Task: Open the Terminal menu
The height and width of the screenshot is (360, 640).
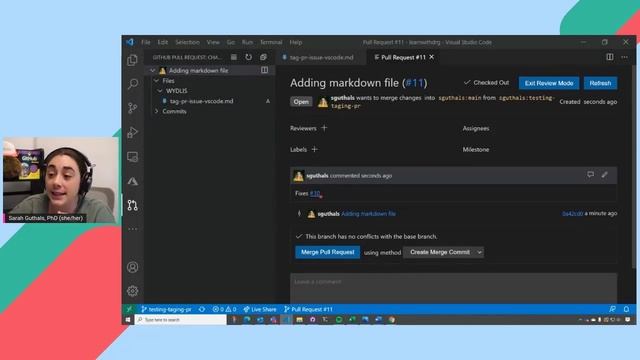Action: pos(271,42)
